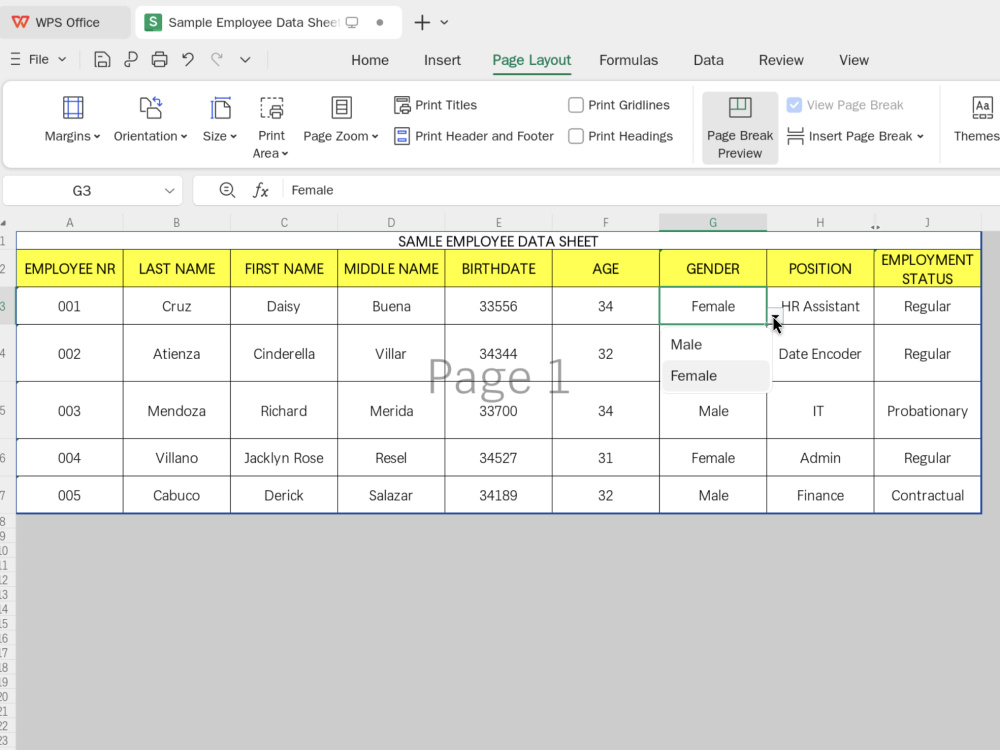The width and height of the screenshot is (1000, 750).
Task: Click the G3 cell dropdown arrow
Action: (775, 317)
